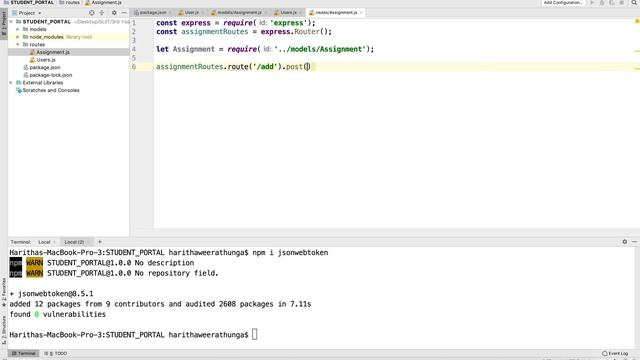Click 'npm i jsonwebtoken' command in terminal
Image resolution: width=640 pixels, height=360 pixels.
tap(290, 253)
